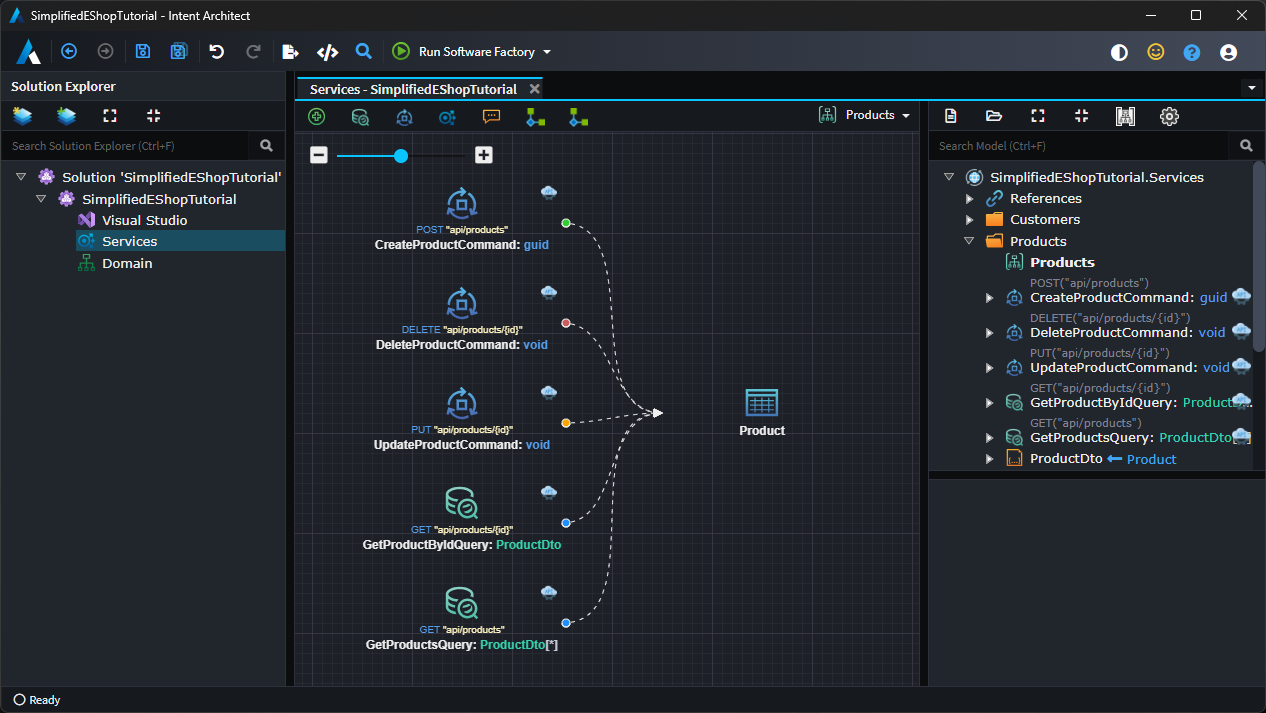Click the cloud icon beside UpdateProductCommand in diagram
The width and height of the screenshot is (1266, 713).
pyautogui.click(x=549, y=393)
